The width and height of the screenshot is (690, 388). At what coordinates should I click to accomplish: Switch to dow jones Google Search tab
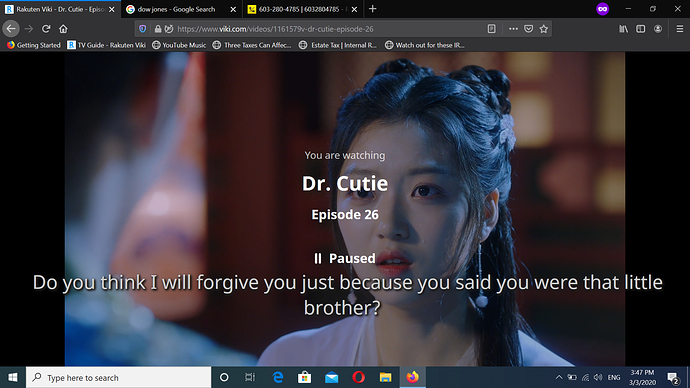tap(176, 9)
